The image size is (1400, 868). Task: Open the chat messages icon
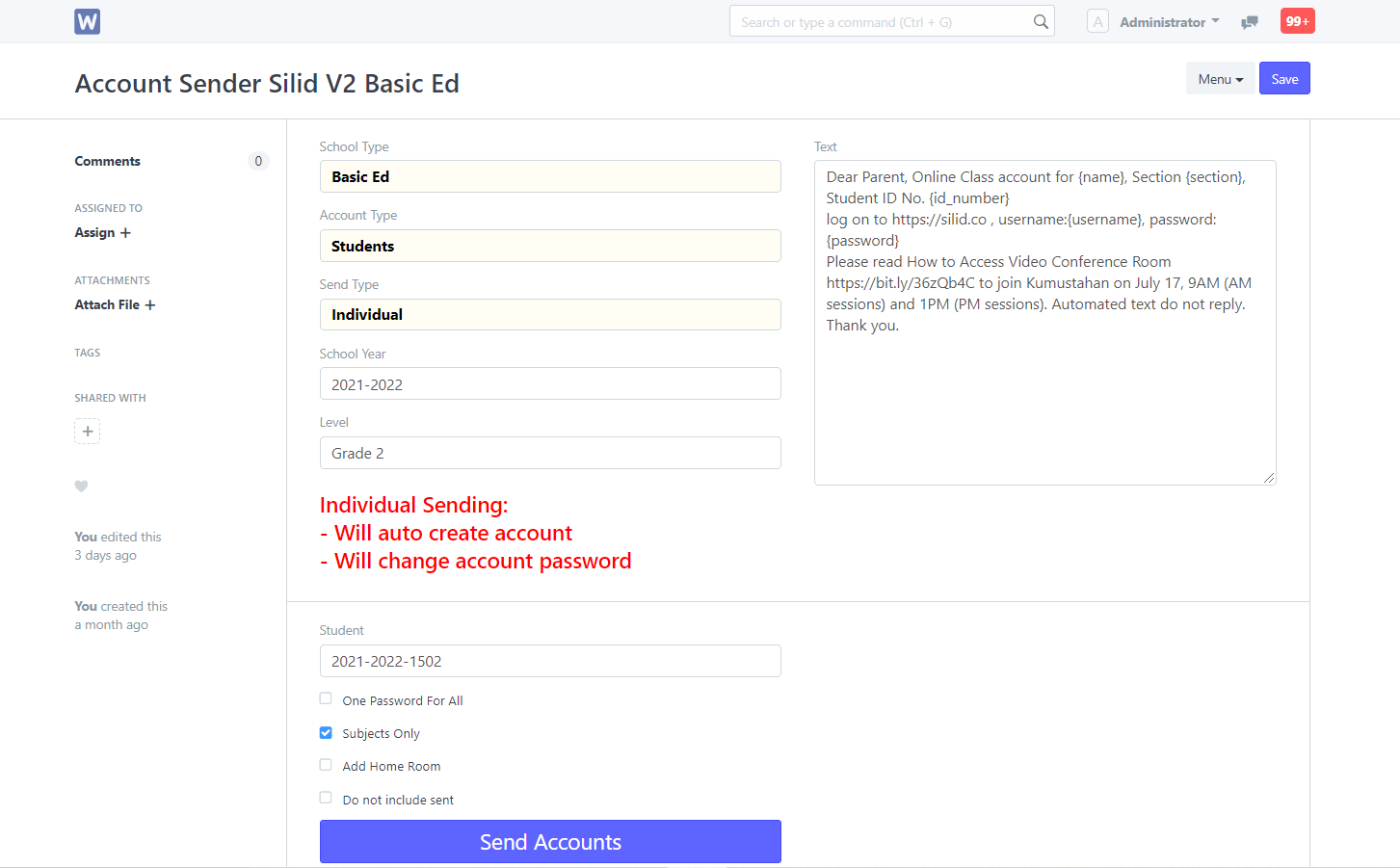(x=1250, y=22)
